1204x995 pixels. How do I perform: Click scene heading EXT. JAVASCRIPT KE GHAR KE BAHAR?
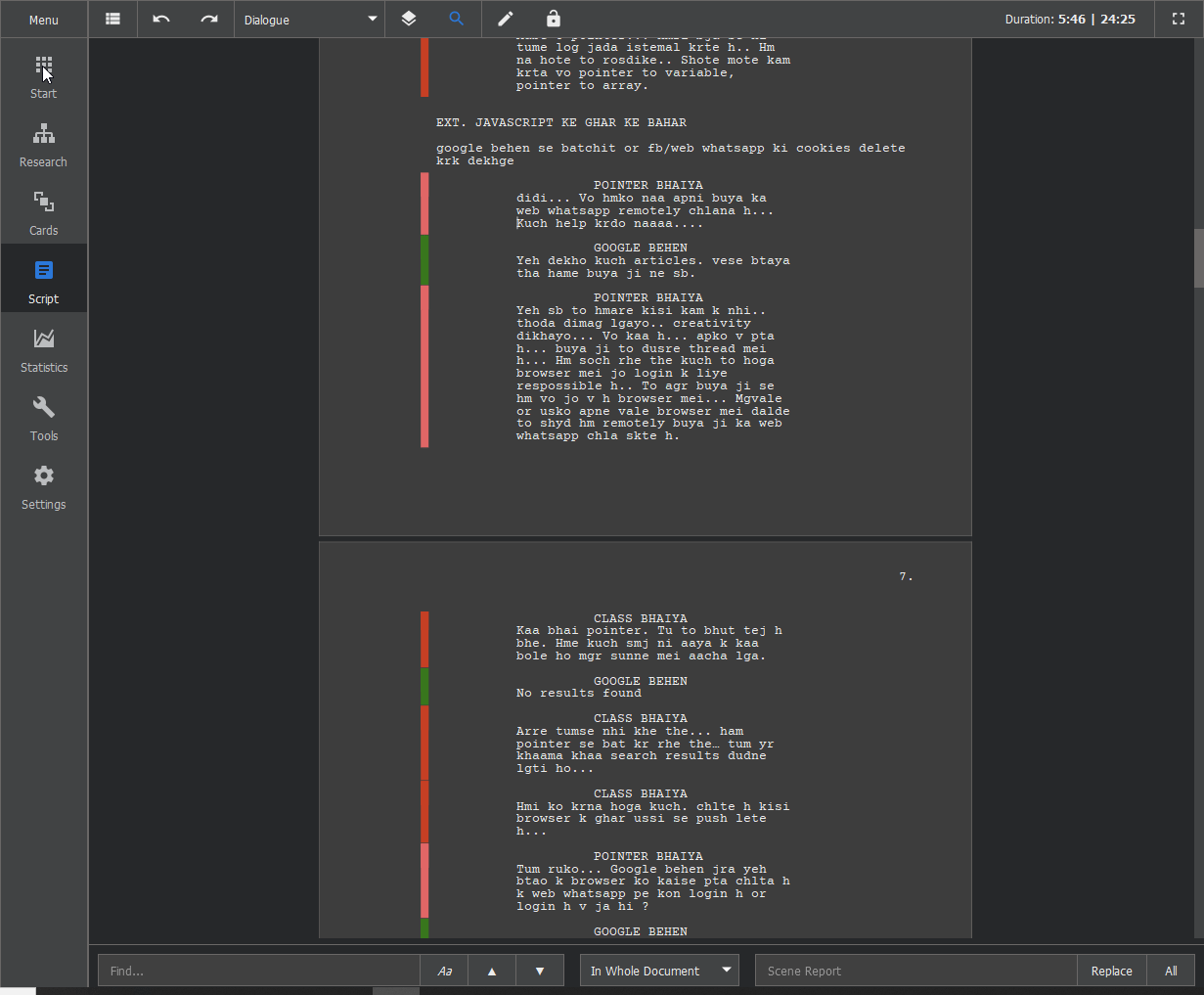[x=561, y=122]
